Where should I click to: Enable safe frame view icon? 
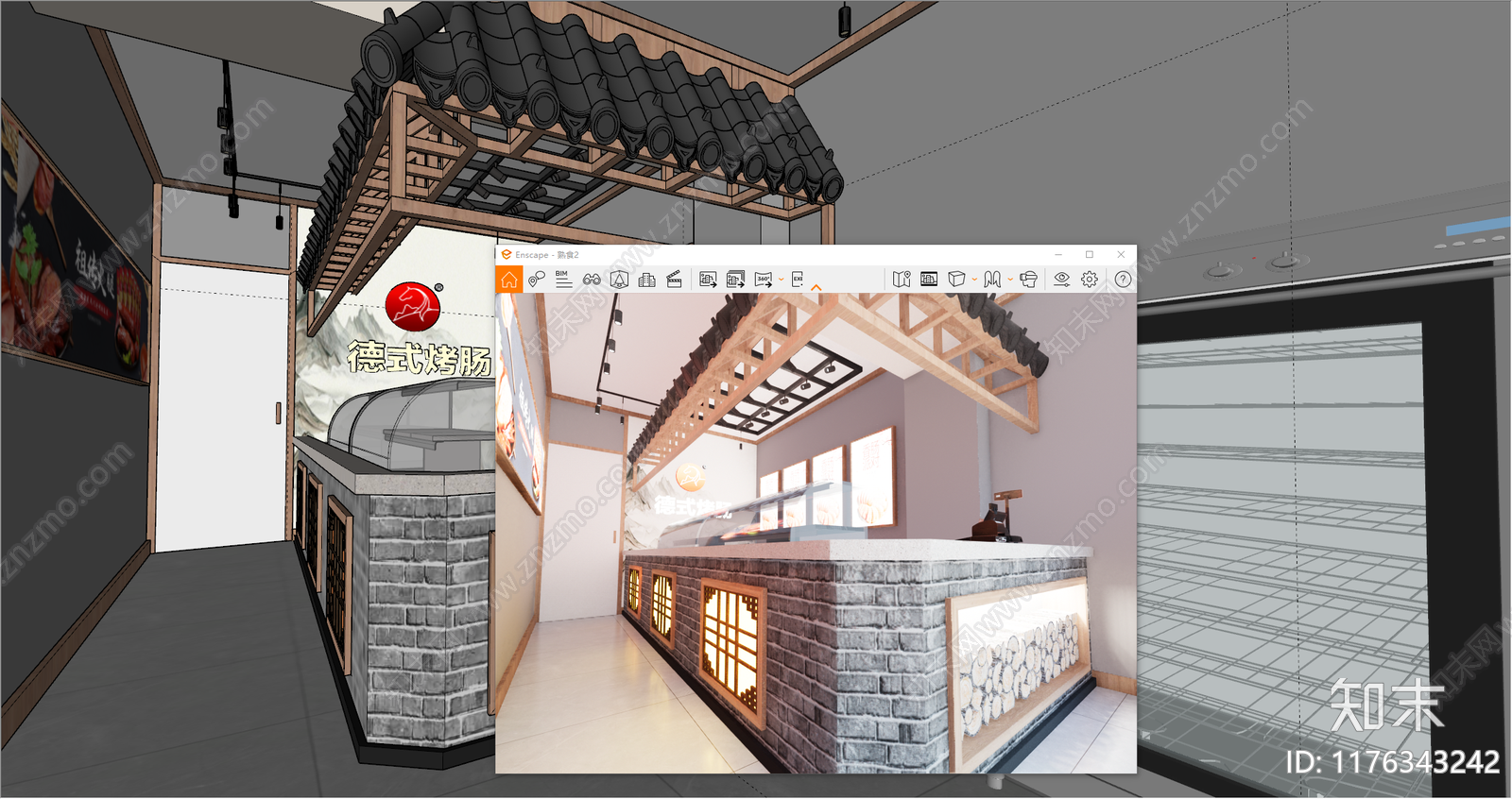pos(619,279)
